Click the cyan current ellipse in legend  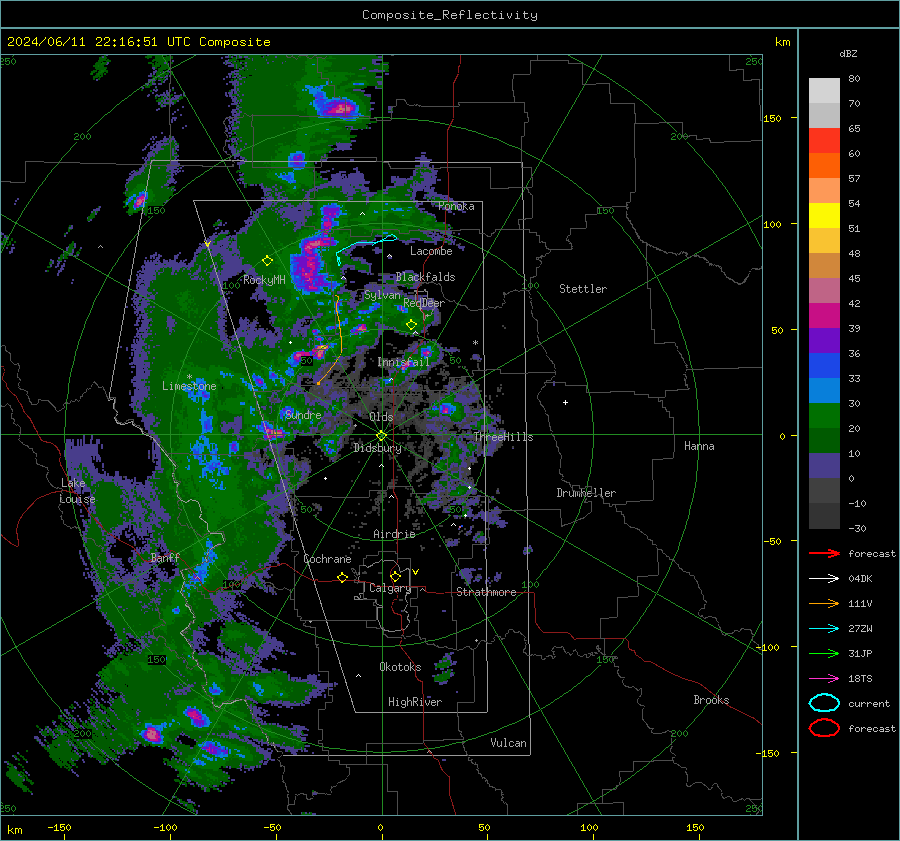click(x=824, y=703)
